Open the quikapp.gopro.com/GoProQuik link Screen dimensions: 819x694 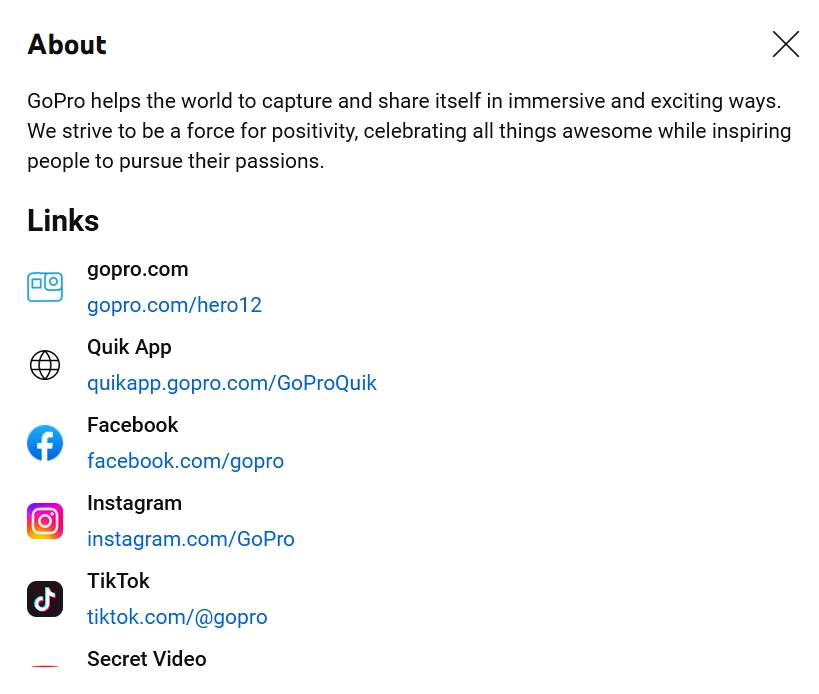click(232, 383)
